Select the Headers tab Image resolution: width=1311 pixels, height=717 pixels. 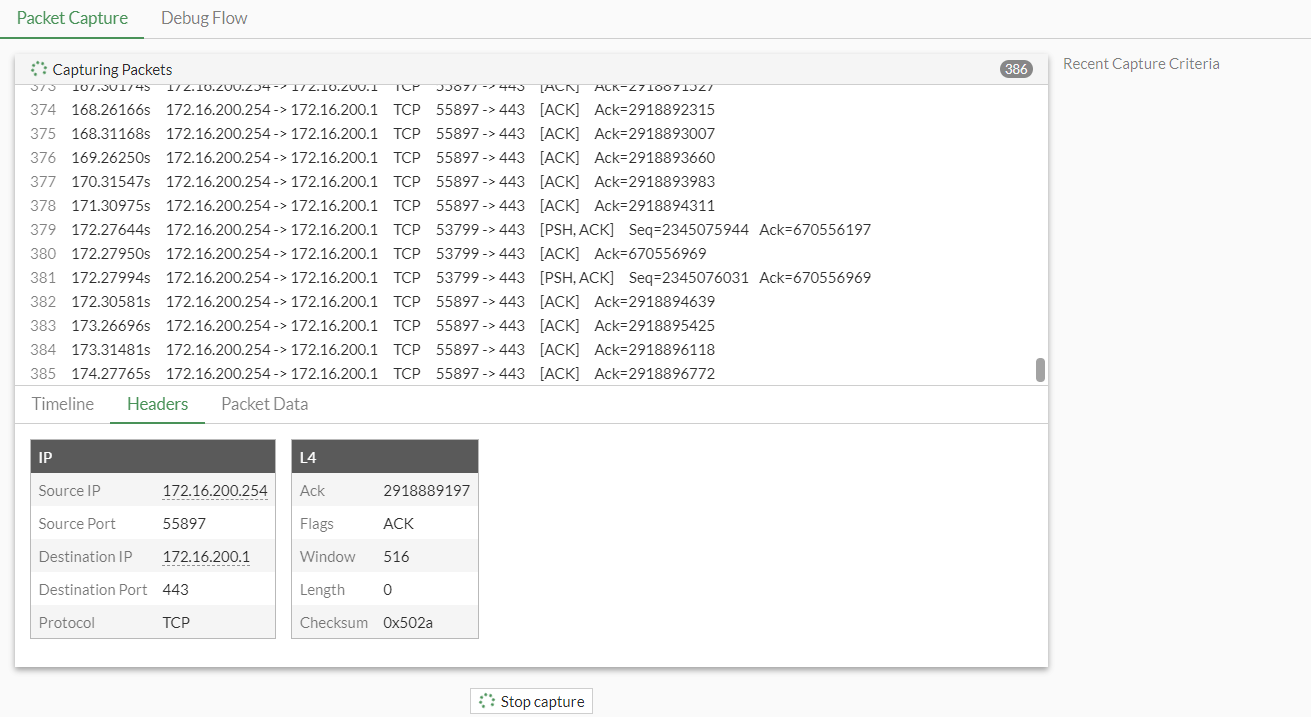(158, 404)
